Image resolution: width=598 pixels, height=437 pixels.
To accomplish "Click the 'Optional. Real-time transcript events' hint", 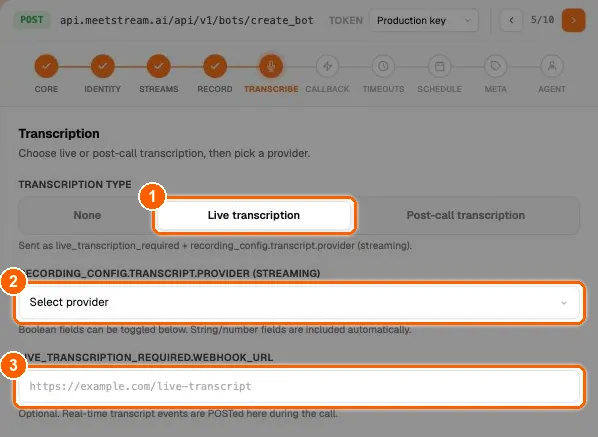I will pyautogui.click(x=178, y=414).
